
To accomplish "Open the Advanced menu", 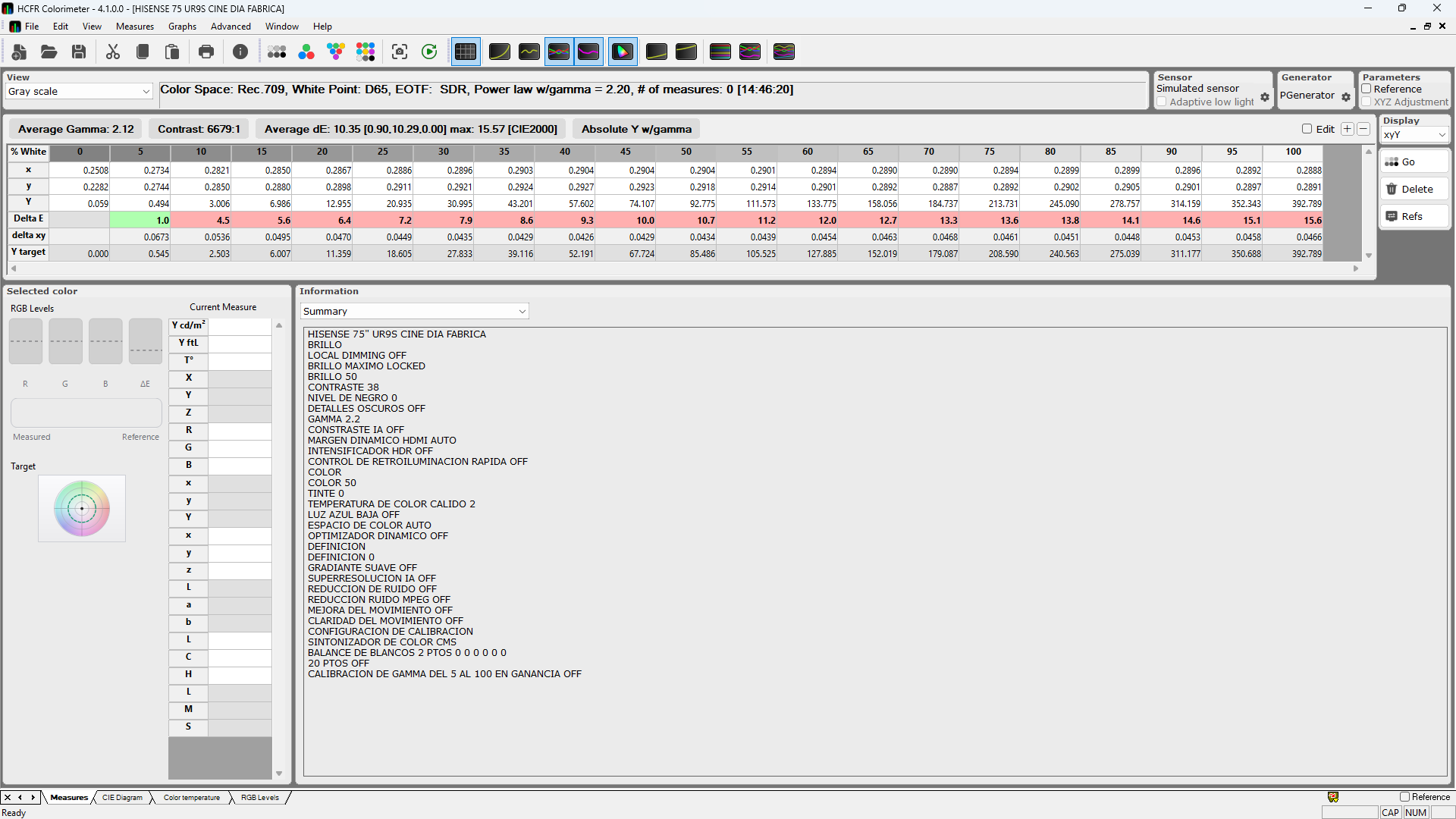I will (231, 27).
